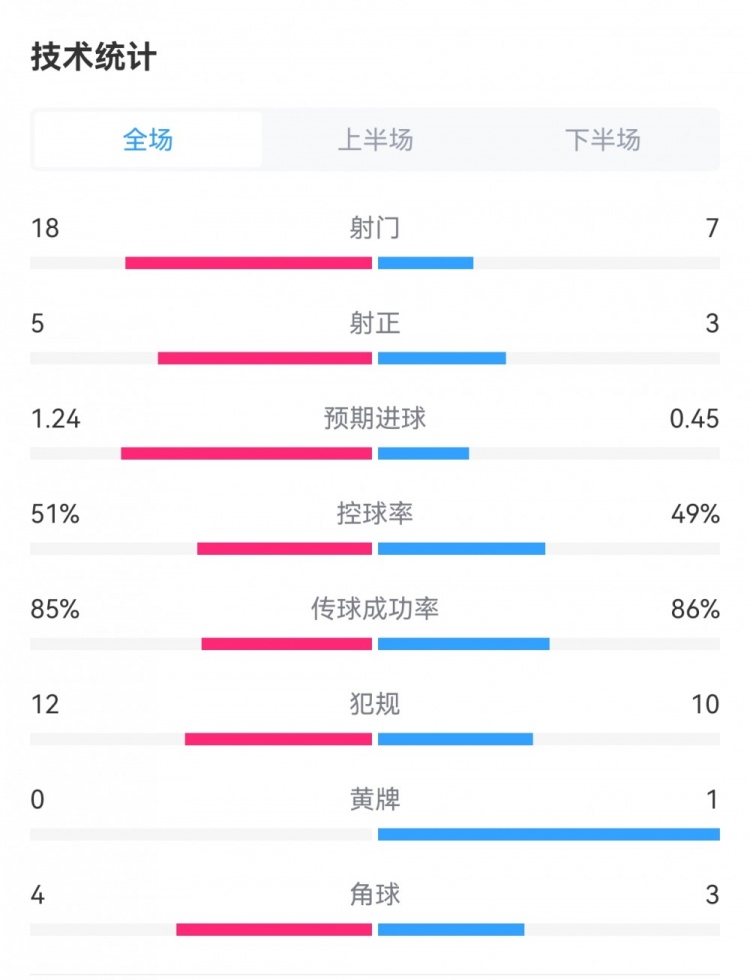Viewport: 750px width, 980px height.
Task: Switch to the 上半场 tab
Action: (x=375, y=140)
